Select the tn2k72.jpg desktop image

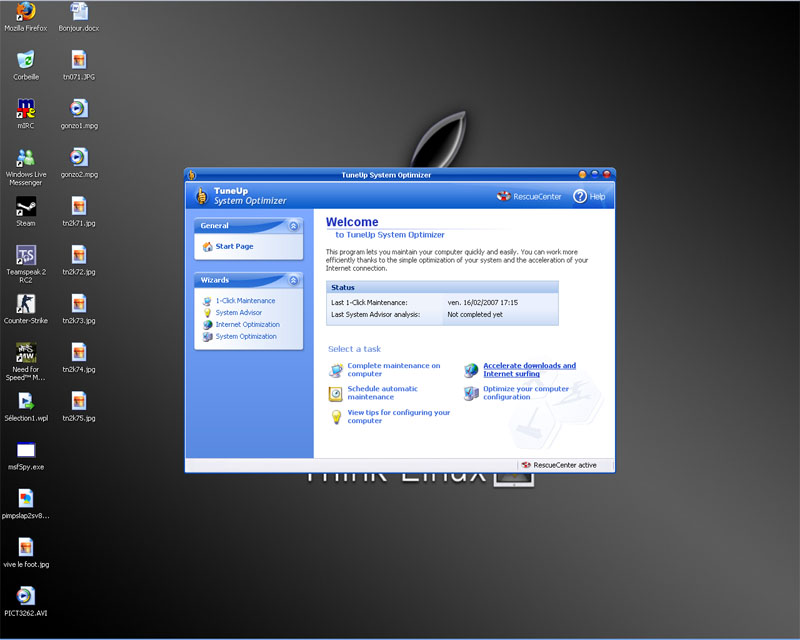point(79,260)
